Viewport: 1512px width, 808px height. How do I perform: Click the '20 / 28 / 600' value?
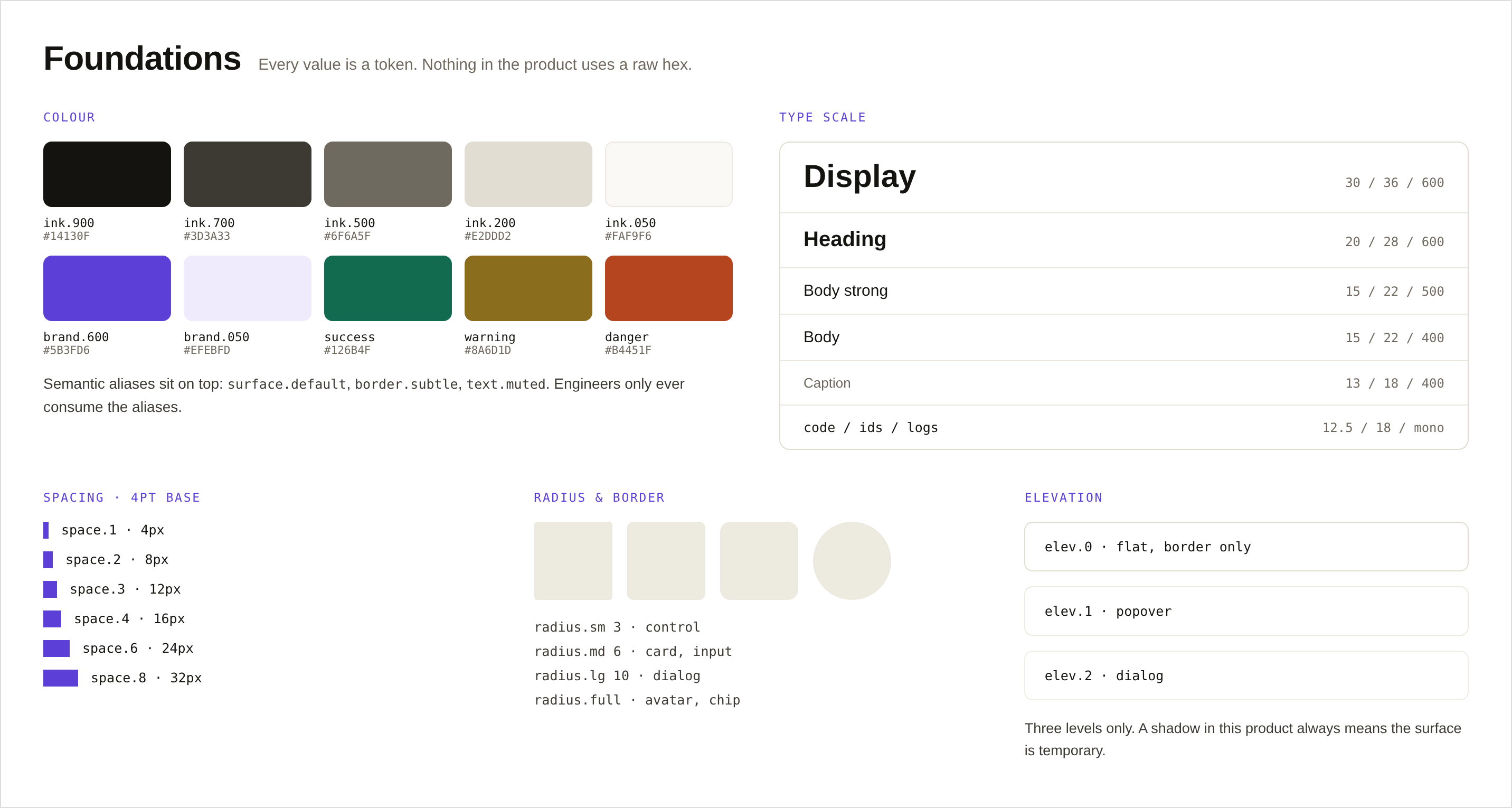tap(1394, 242)
